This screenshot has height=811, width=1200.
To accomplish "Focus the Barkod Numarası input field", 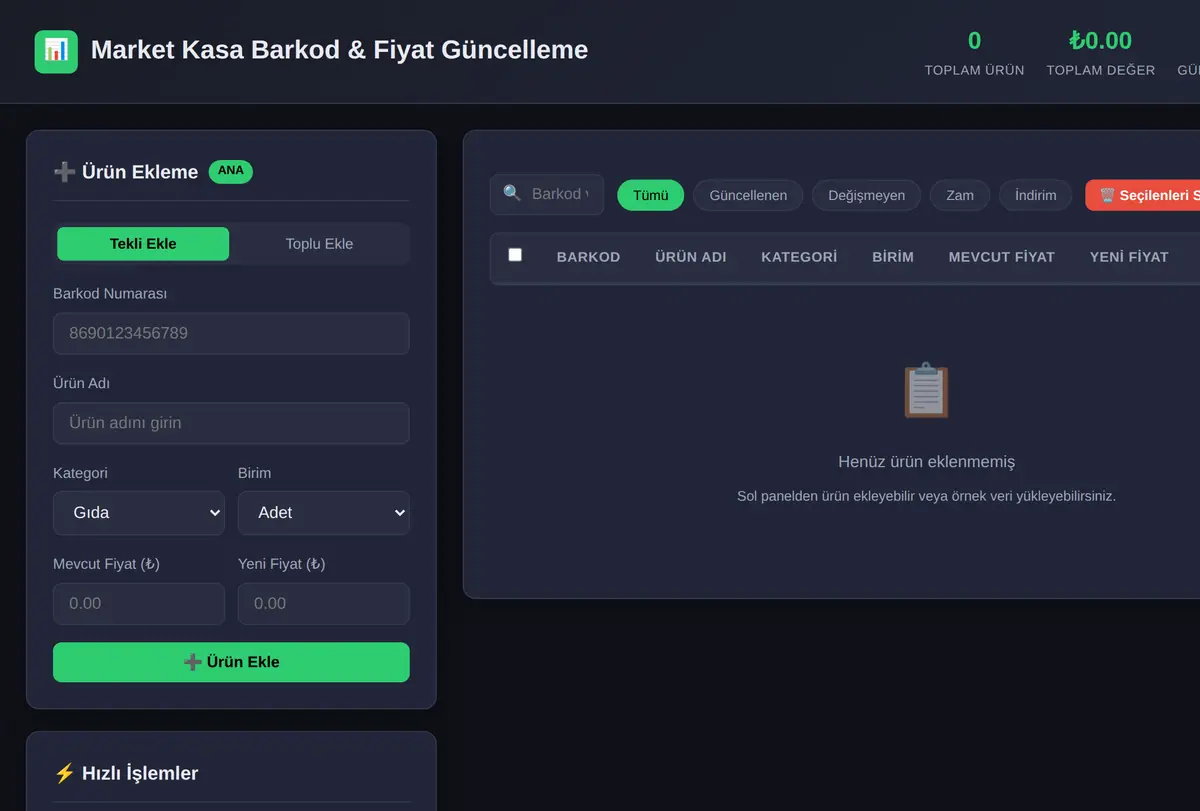I will click(x=231, y=333).
